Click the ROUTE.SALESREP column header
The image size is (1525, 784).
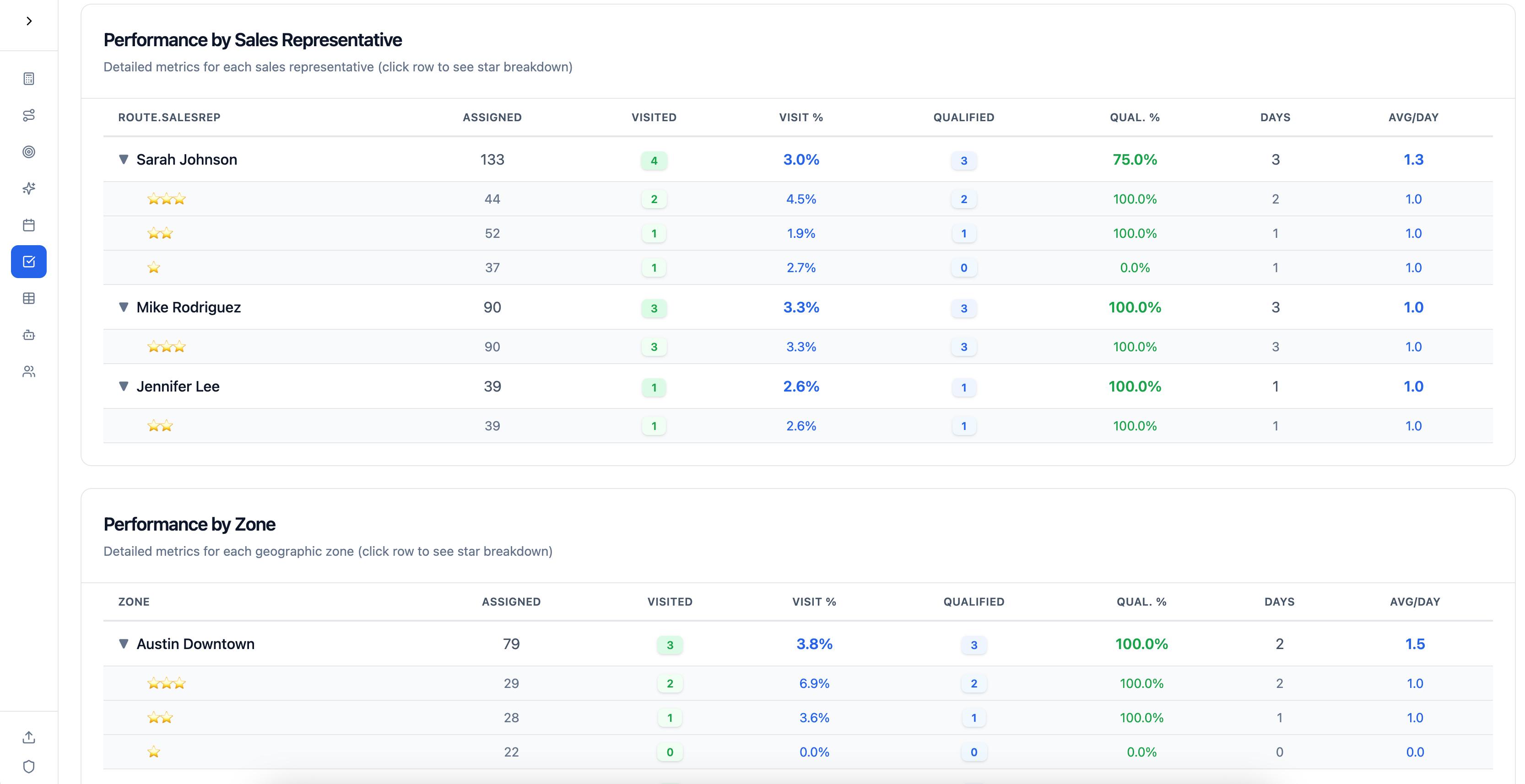[169, 117]
